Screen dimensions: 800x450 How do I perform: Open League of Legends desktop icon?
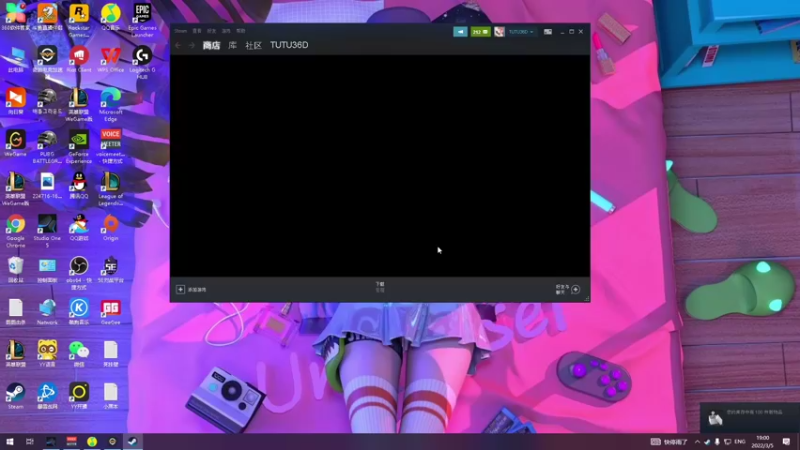point(111,189)
